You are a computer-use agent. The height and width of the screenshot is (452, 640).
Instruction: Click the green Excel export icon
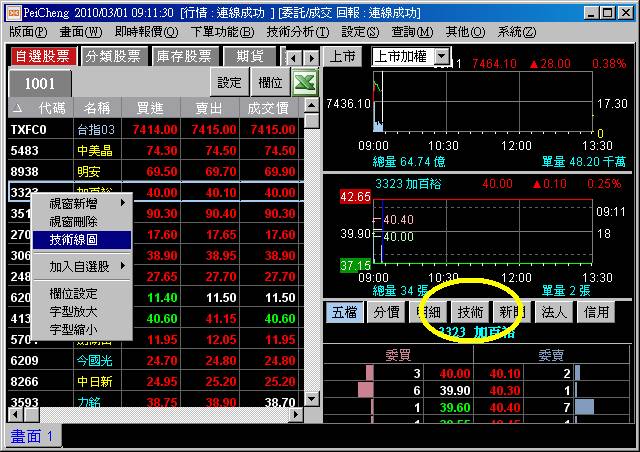click(304, 82)
